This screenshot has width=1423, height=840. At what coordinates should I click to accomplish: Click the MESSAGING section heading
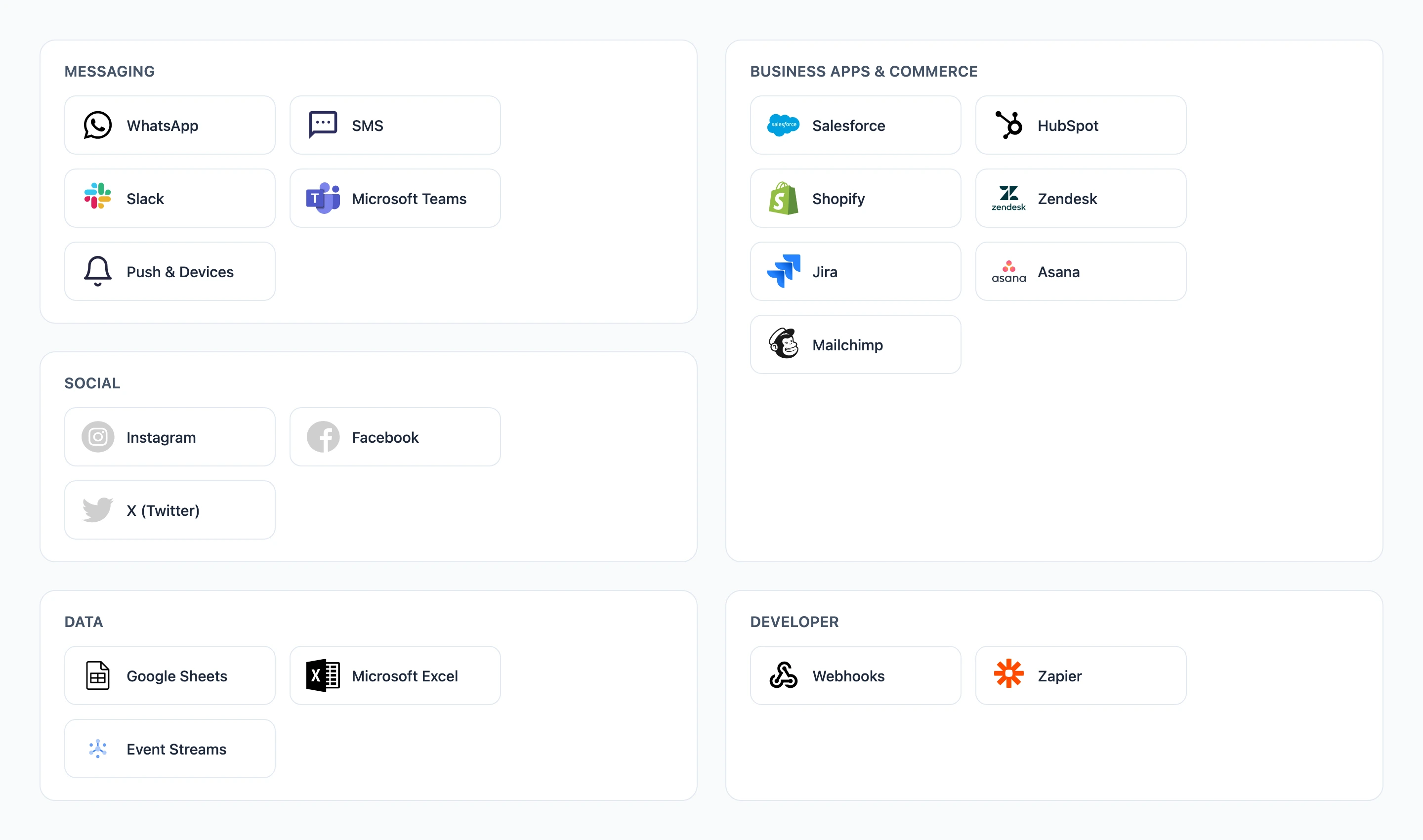(110, 71)
